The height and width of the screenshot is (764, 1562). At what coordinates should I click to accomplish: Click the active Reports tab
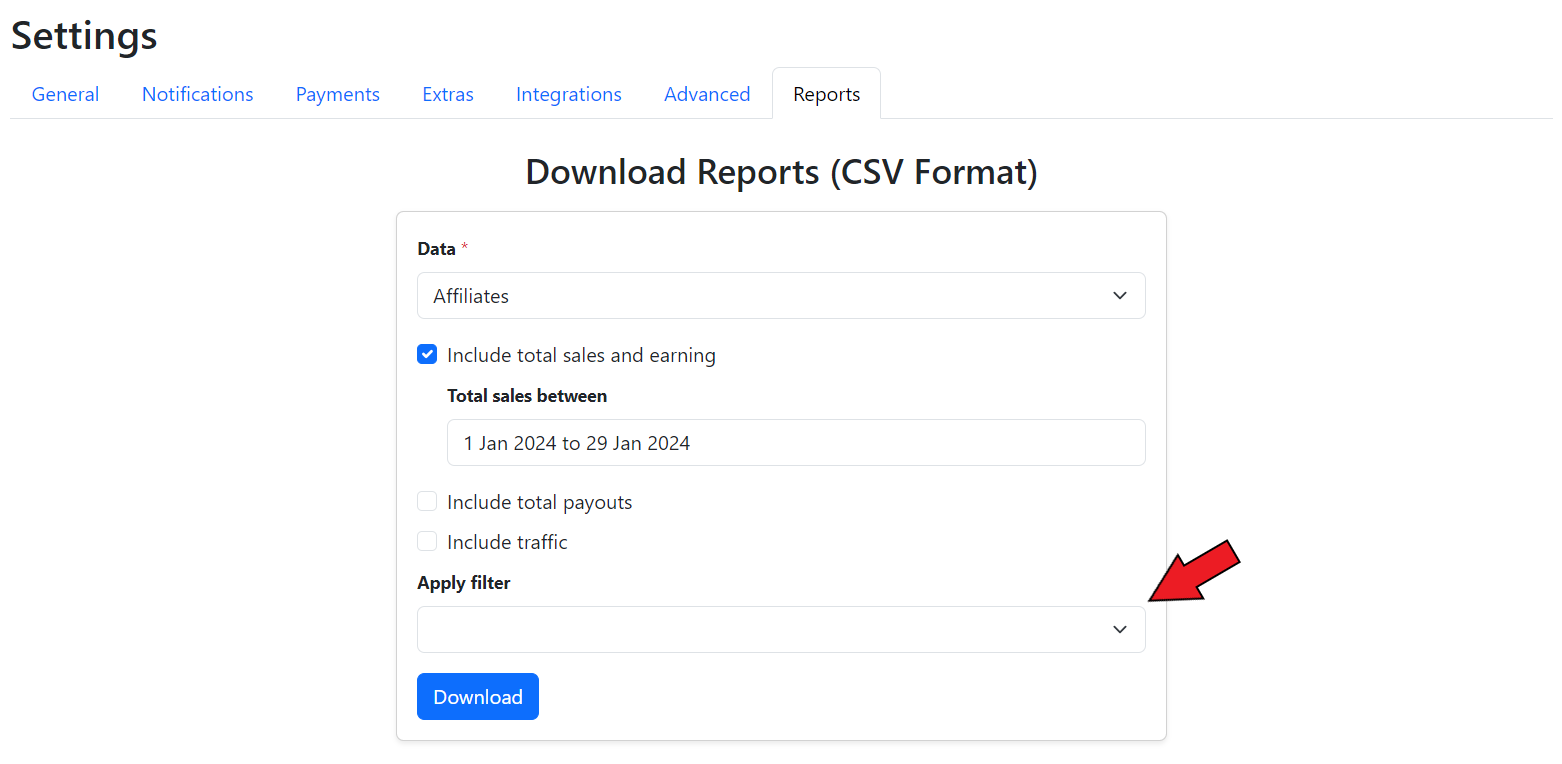coord(826,94)
